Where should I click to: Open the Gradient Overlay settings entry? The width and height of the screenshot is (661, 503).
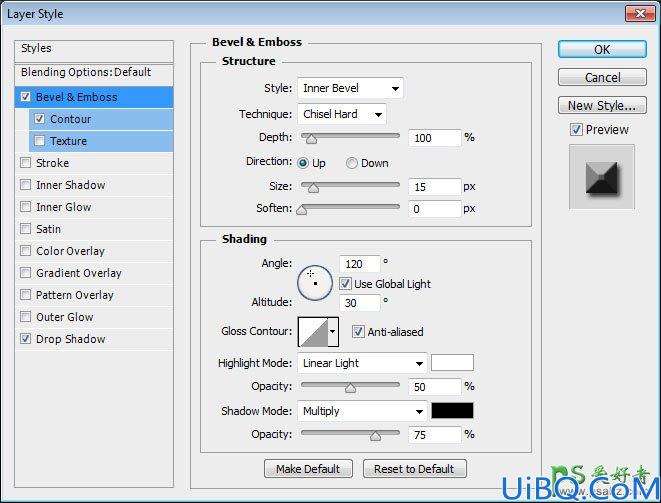point(79,273)
